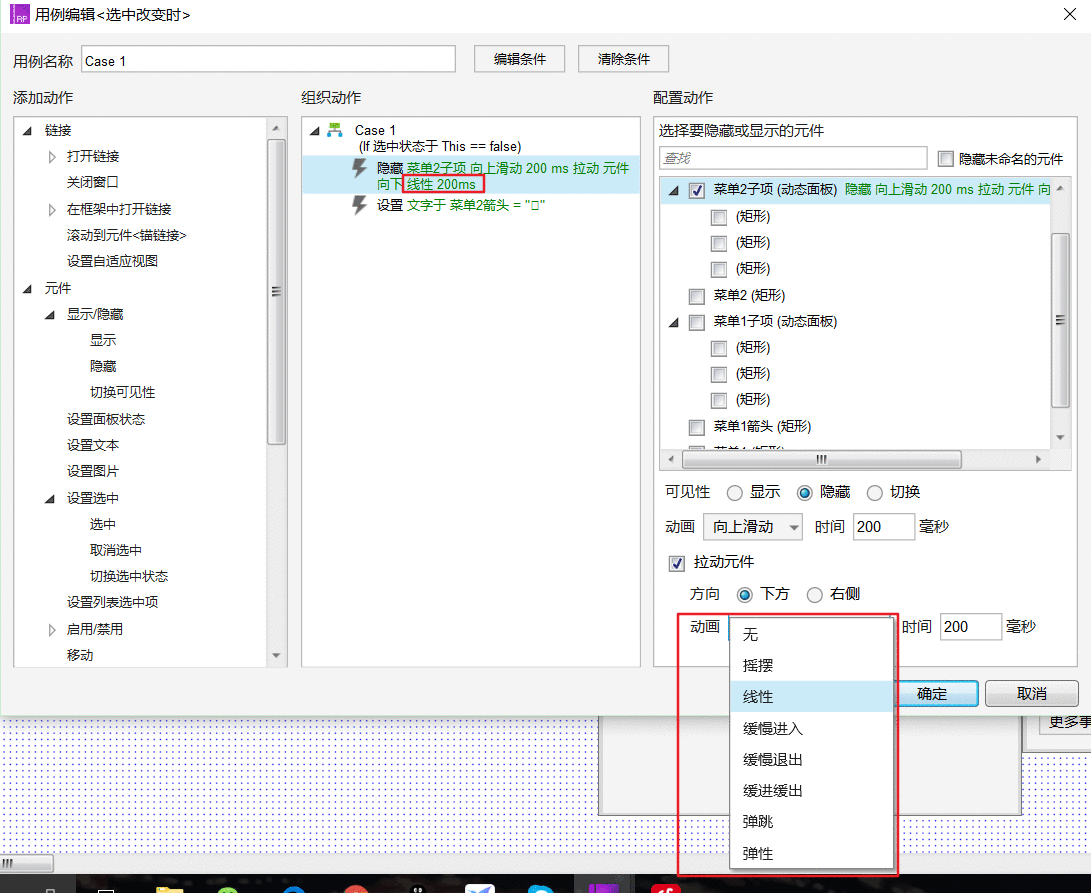The image size is (1091, 893).
Task: Click the 确定 button
Action: click(932, 693)
